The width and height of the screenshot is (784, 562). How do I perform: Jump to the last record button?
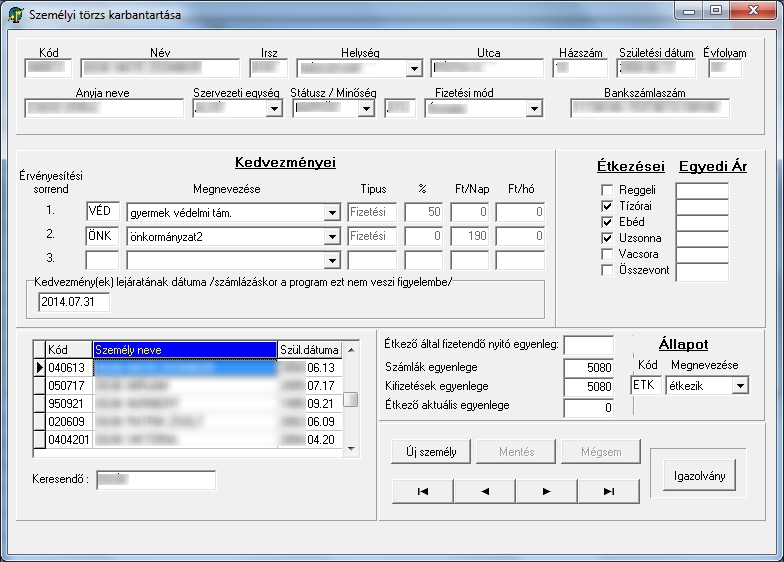[x=608, y=491]
